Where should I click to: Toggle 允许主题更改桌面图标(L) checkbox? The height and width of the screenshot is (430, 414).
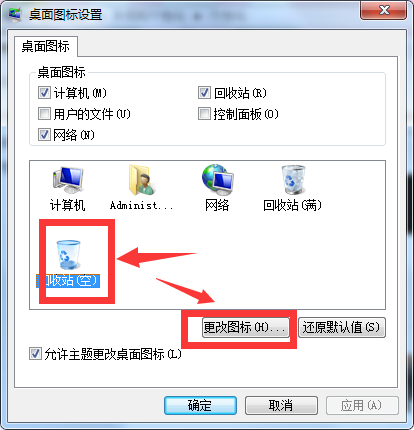35,354
